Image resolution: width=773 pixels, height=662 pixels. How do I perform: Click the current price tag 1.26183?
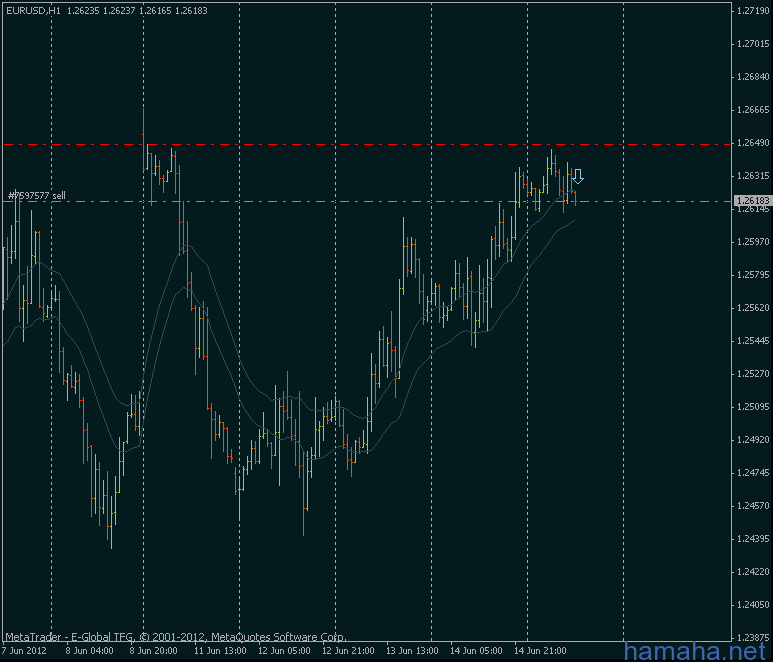pos(753,201)
